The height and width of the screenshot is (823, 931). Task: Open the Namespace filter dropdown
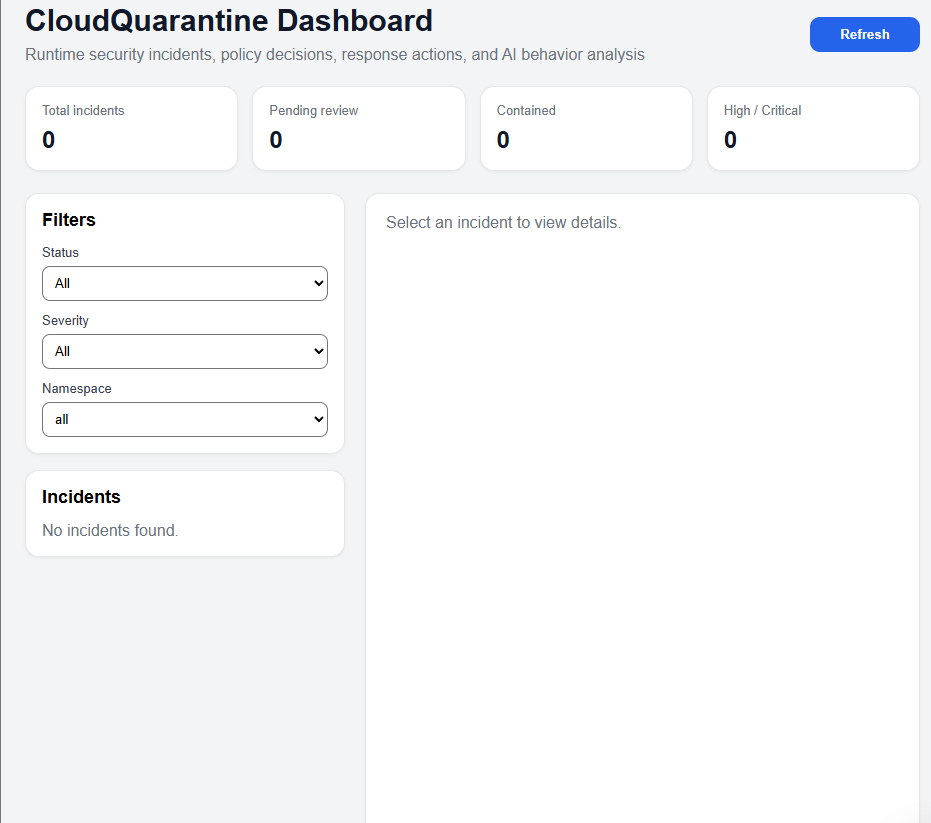pyautogui.click(x=184, y=419)
